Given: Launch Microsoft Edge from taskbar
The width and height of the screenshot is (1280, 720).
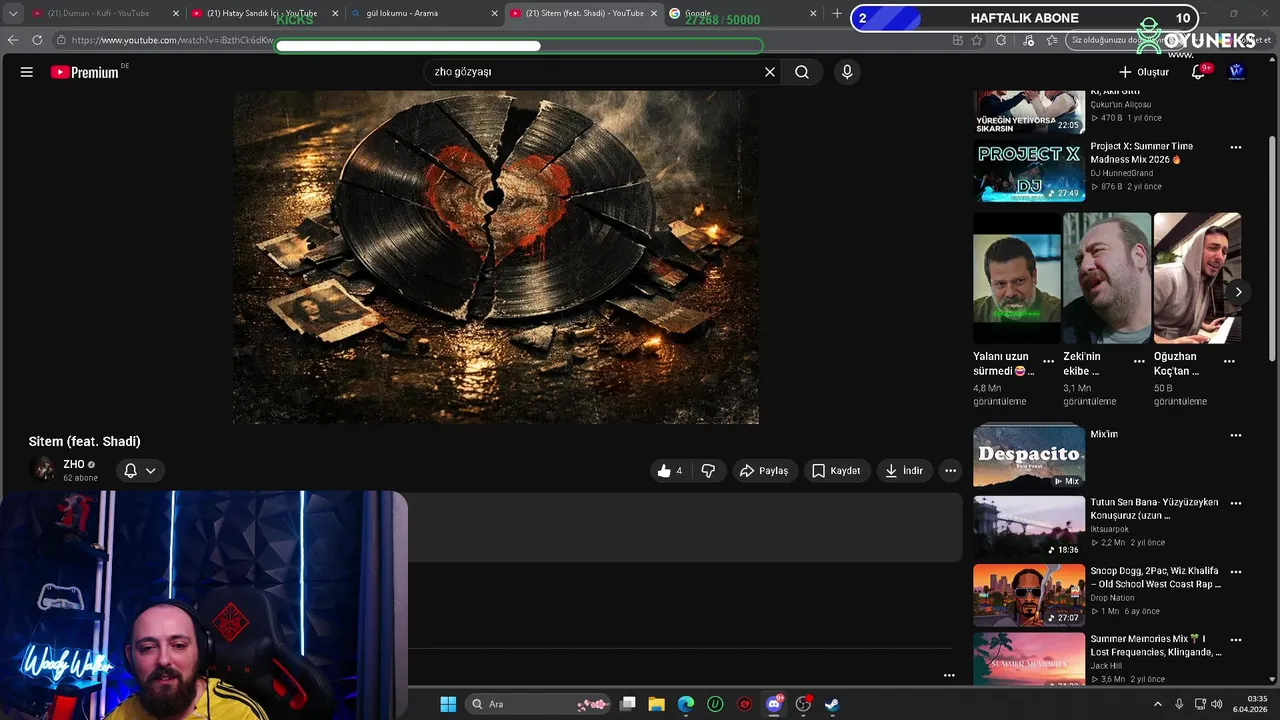Looking at the screenshot, I should [x=686, y=704].
